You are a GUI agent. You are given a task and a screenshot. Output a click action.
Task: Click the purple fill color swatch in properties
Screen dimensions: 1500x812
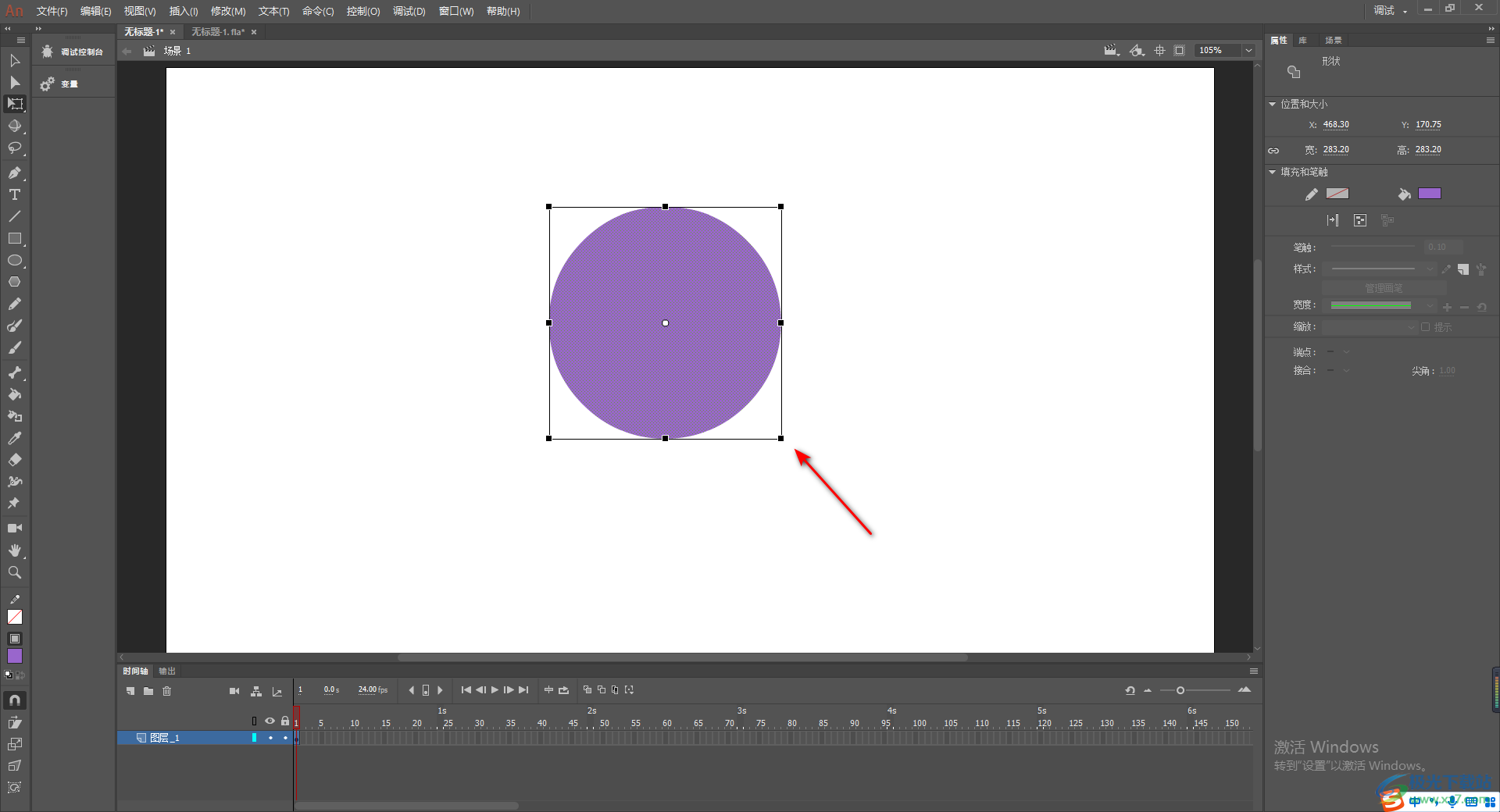[x=1430, y=194]
